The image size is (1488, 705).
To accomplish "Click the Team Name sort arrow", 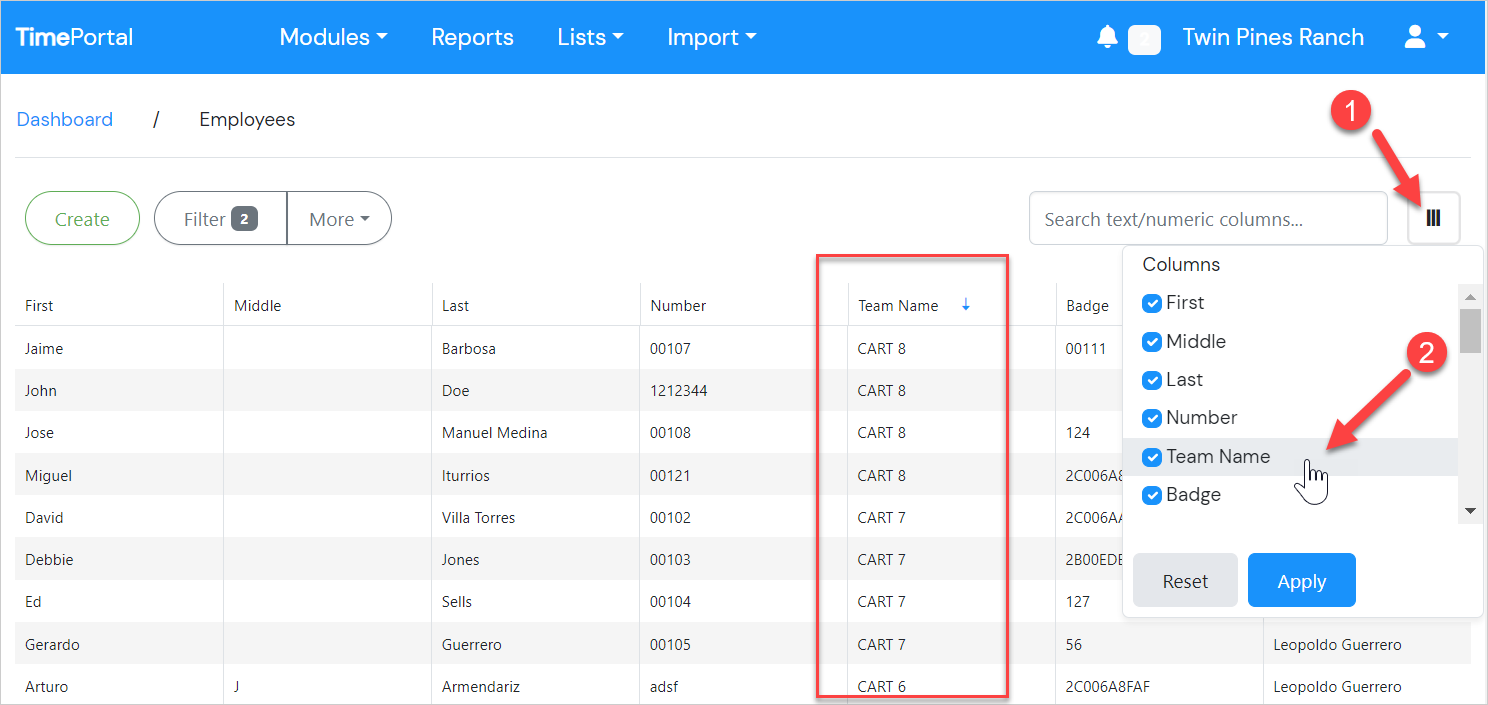I will (965, 305).
